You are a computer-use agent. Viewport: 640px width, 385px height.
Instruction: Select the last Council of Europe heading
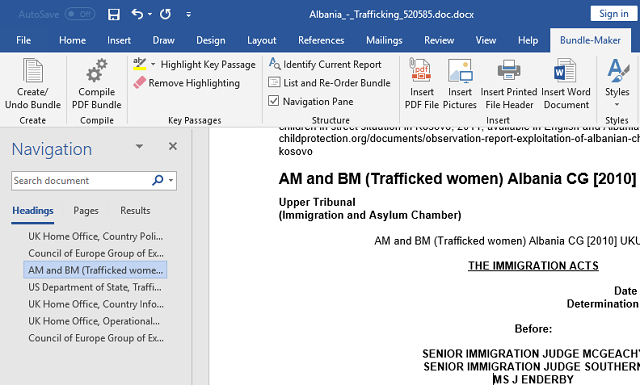(x=96, y=338)
